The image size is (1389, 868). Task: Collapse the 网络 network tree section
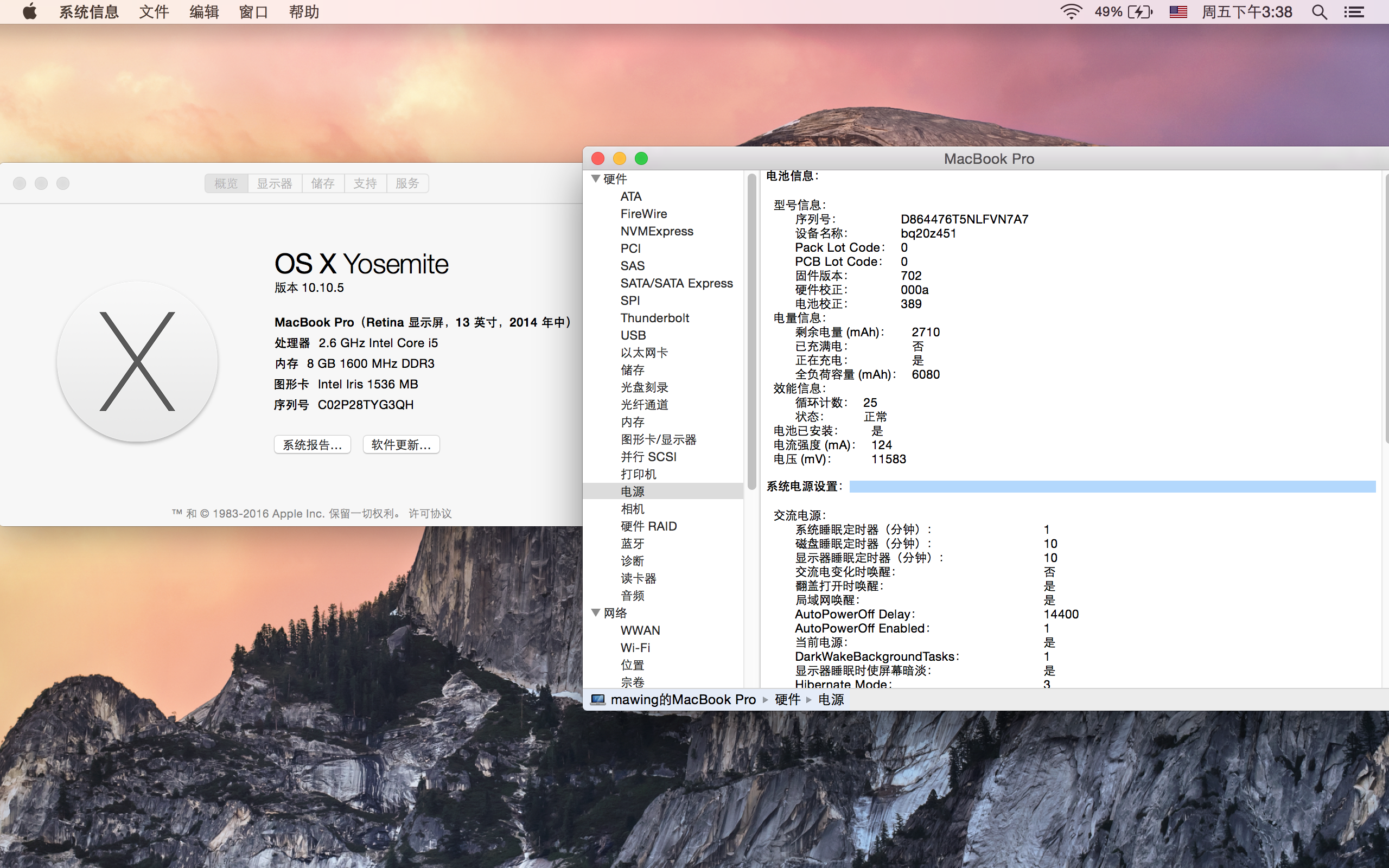pyautogui.click(x=596, y=612)
